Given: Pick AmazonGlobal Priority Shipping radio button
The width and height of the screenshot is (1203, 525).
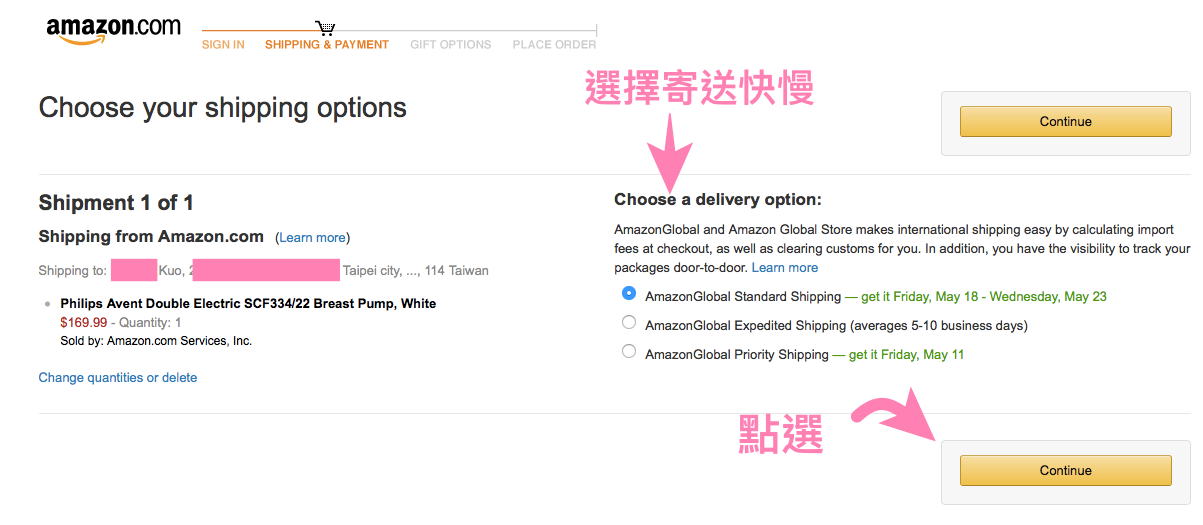Looking at the screenshot, I should pos(629,351).
